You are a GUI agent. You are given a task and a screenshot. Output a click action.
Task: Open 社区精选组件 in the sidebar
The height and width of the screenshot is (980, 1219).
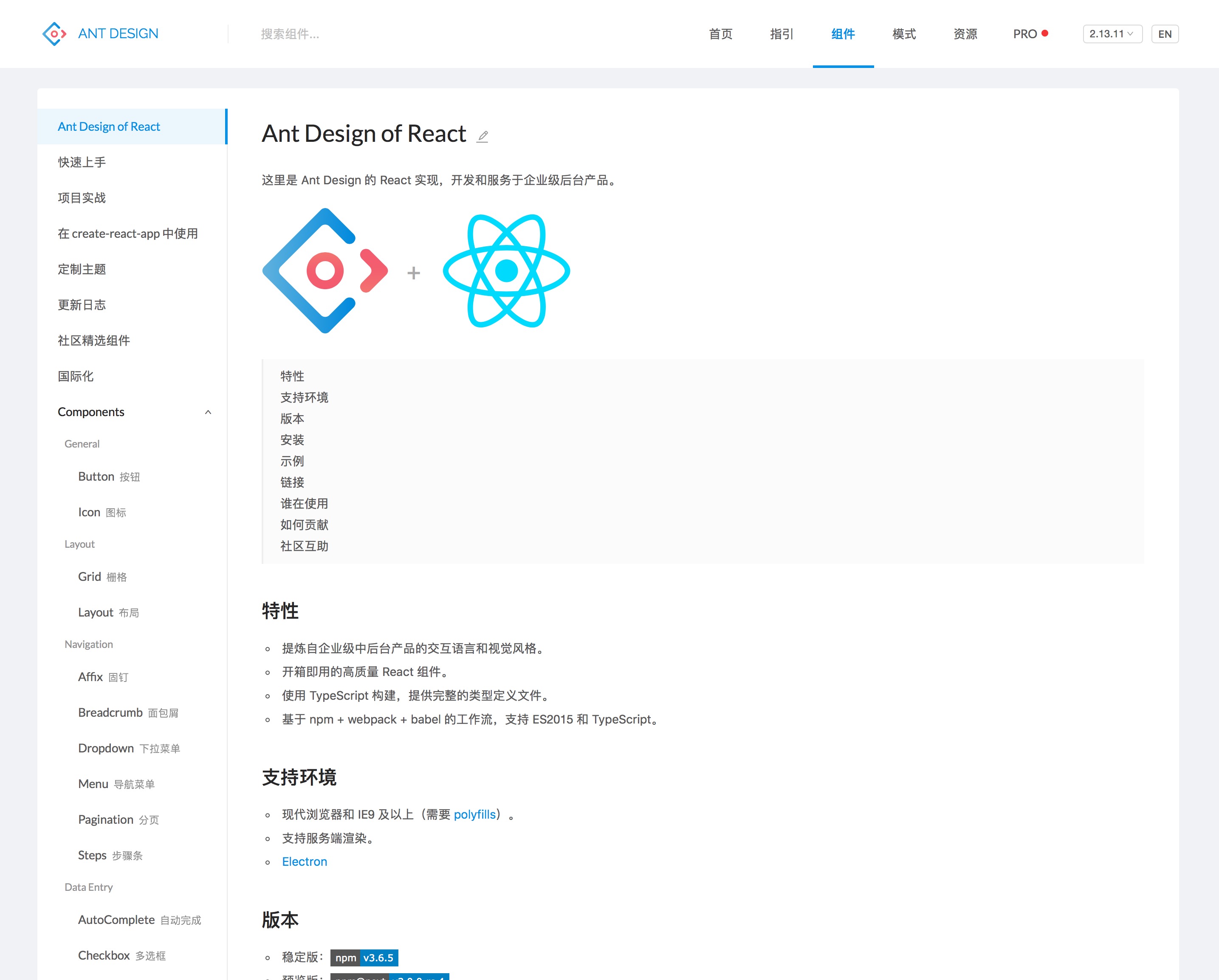pyautogui.click(x=132, y=340)
